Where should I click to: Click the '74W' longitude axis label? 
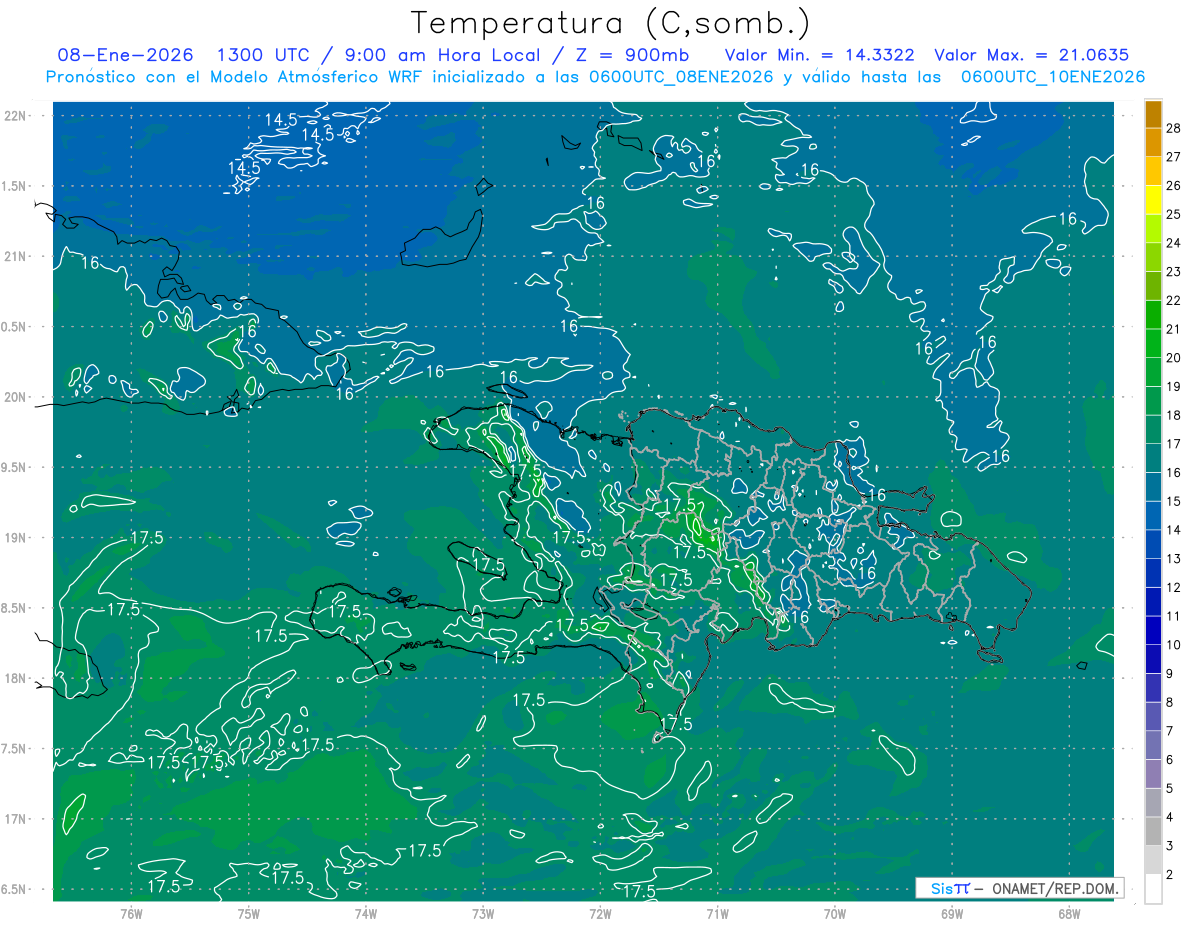click(365, 914)
